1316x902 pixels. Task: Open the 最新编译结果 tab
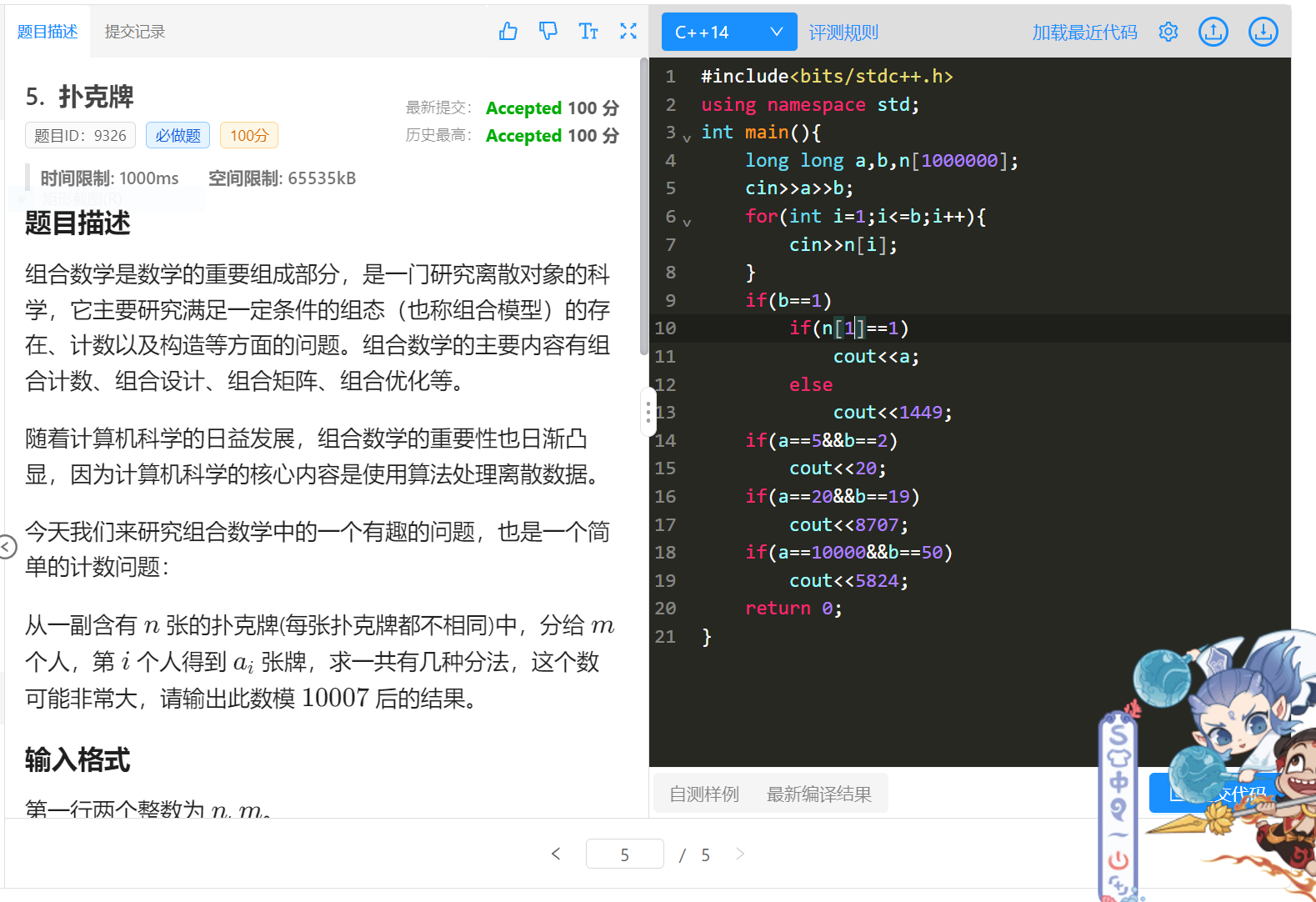click(x=819, y=794)
